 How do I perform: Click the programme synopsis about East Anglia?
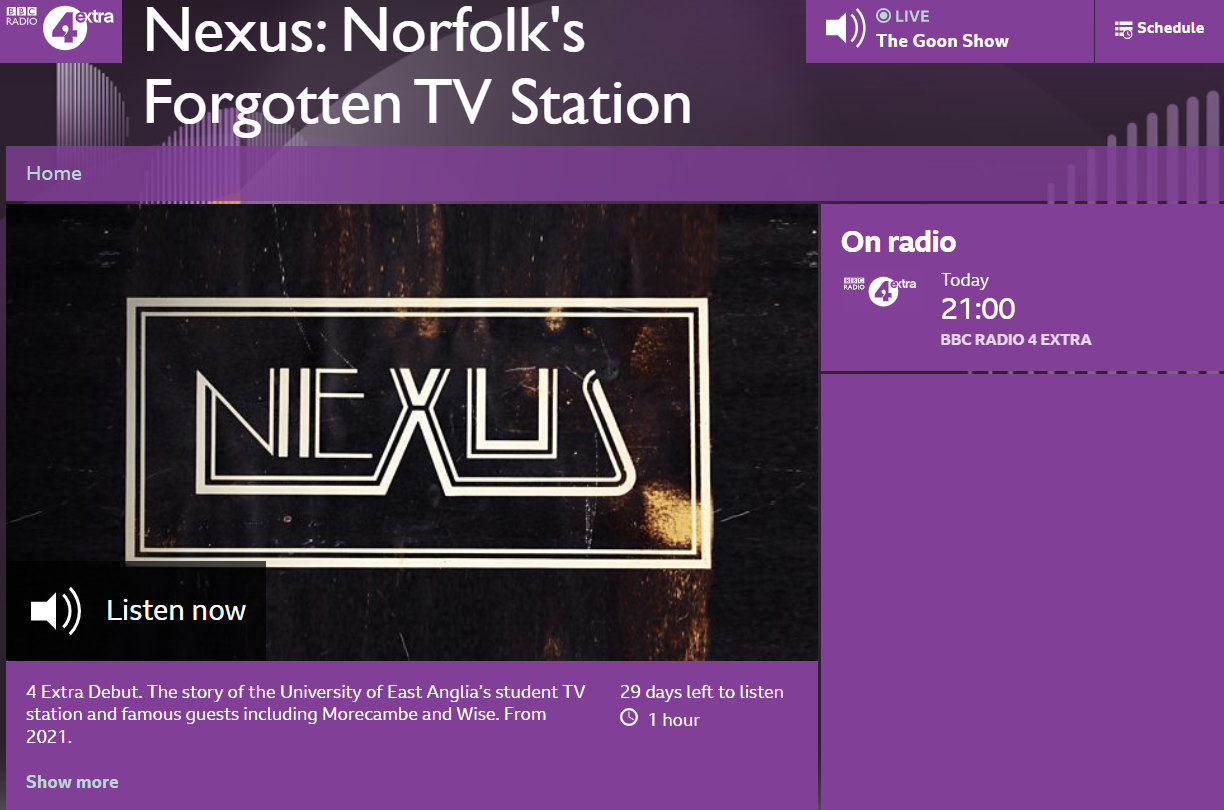click(x=306, y=714)
